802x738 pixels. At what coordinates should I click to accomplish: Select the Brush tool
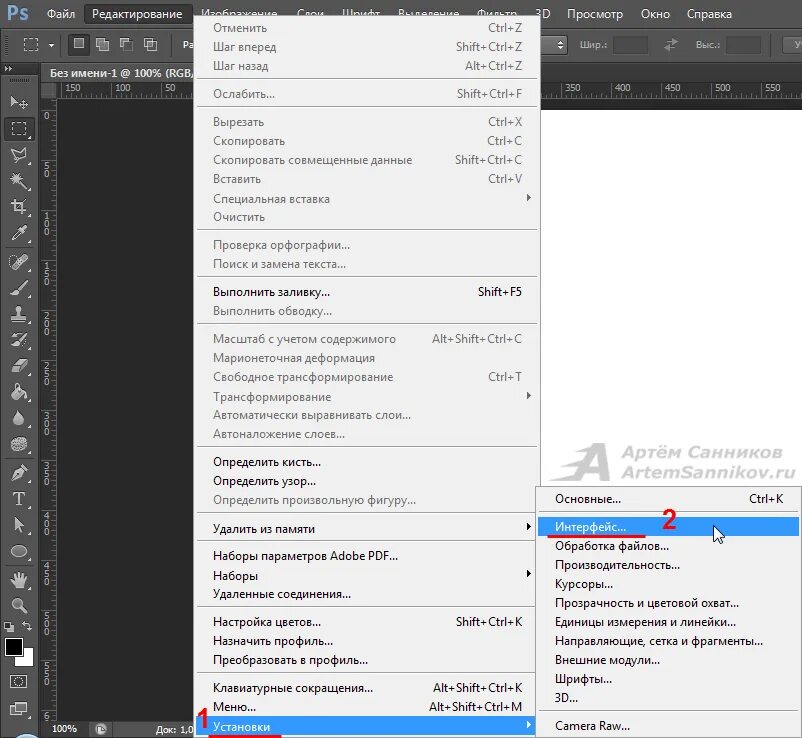[x=19, y=288]
